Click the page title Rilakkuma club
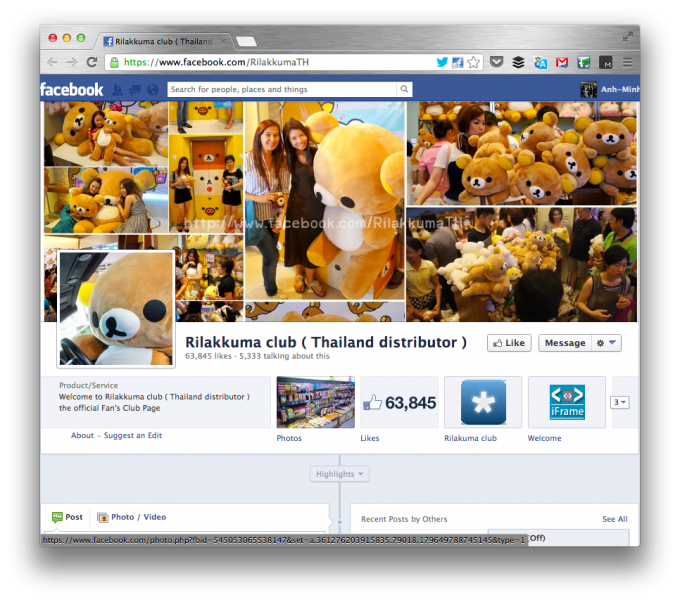 (x=326, y=342)
